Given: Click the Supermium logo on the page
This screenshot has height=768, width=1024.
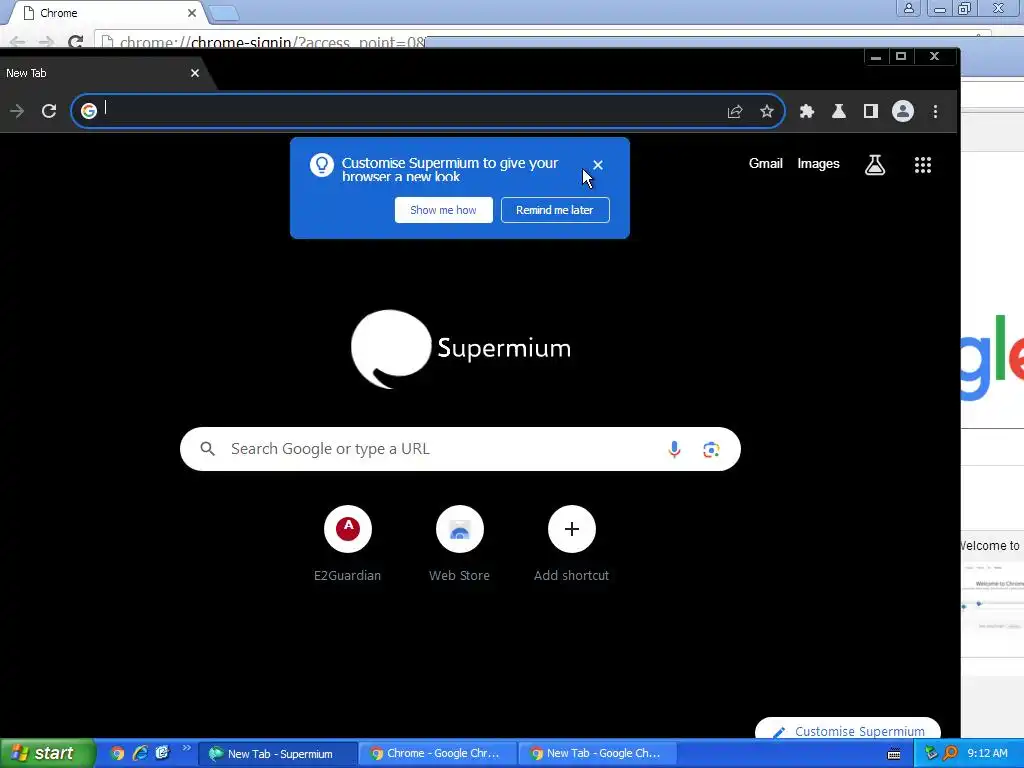Looking at the screenshot, I should (x=461, y=349).
